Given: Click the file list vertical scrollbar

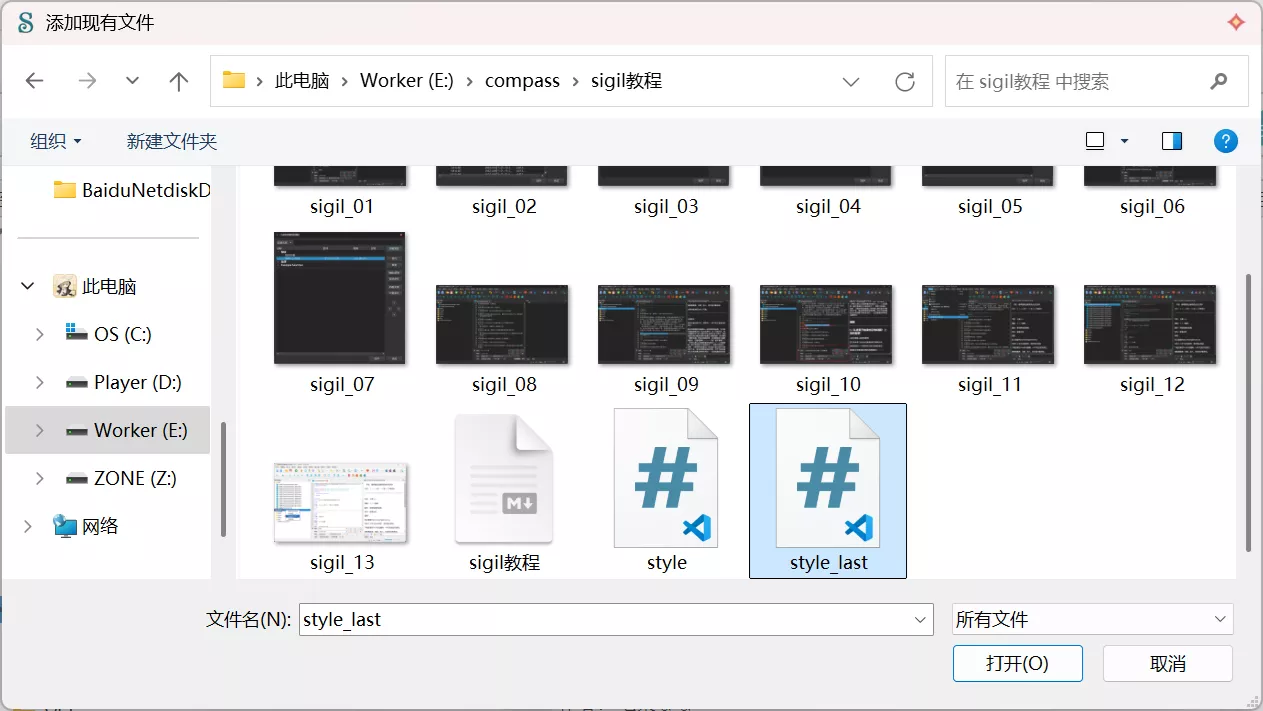Looking at the screenshot, I should (1247, 410).
